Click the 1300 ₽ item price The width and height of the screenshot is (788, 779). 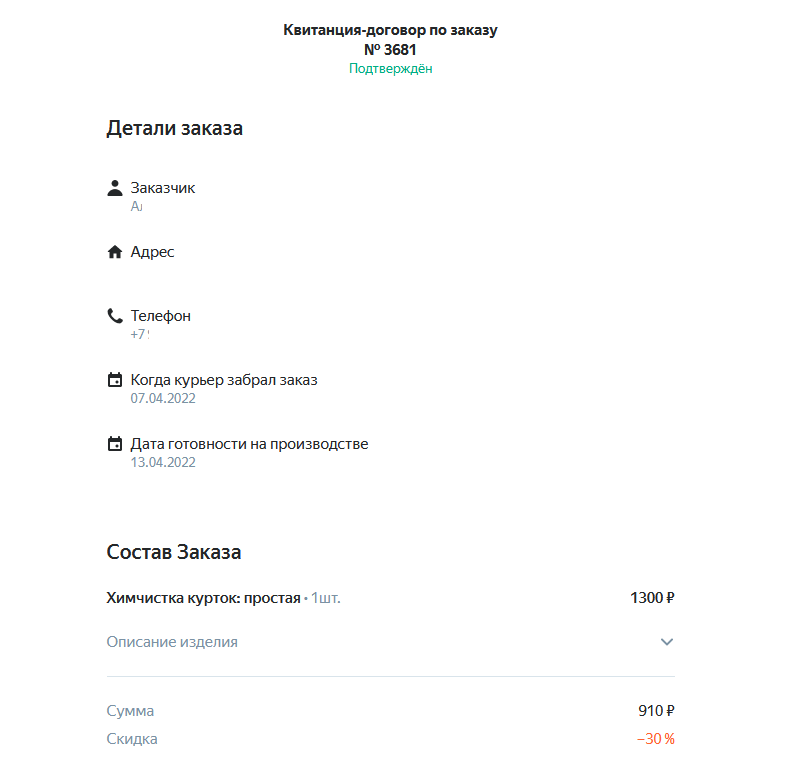(652, 598)
